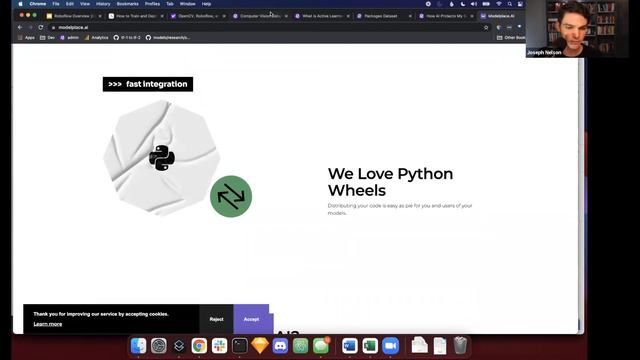
Task: Go back with the browser back arrow
Action: [20, 27]
